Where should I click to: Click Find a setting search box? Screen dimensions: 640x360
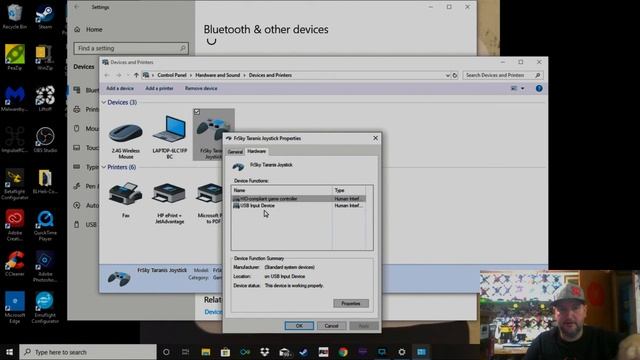tap(131, 49)
